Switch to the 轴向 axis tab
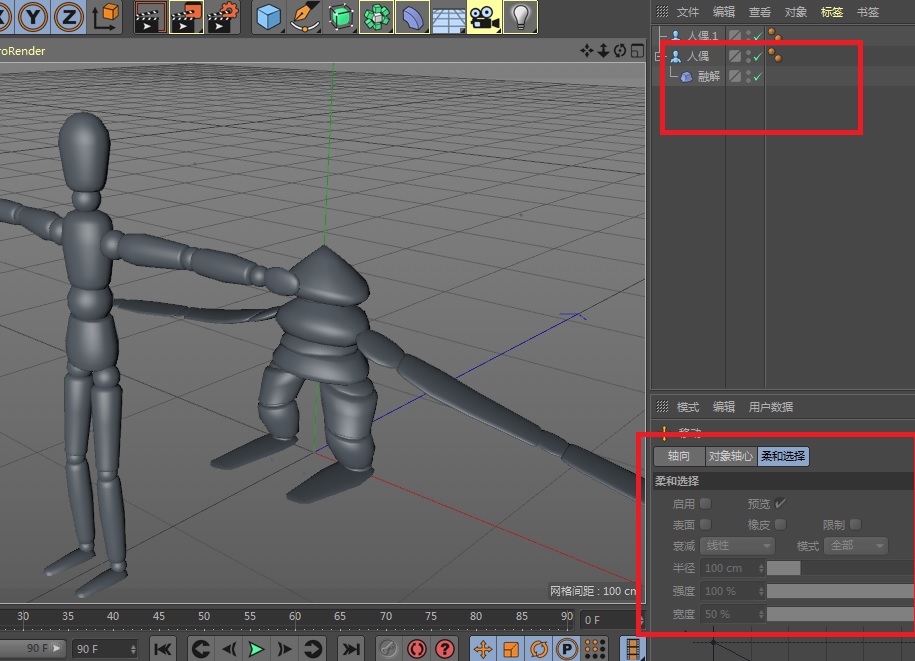The width and height of the screenshot is (915, 661). [x=679, y=456]
